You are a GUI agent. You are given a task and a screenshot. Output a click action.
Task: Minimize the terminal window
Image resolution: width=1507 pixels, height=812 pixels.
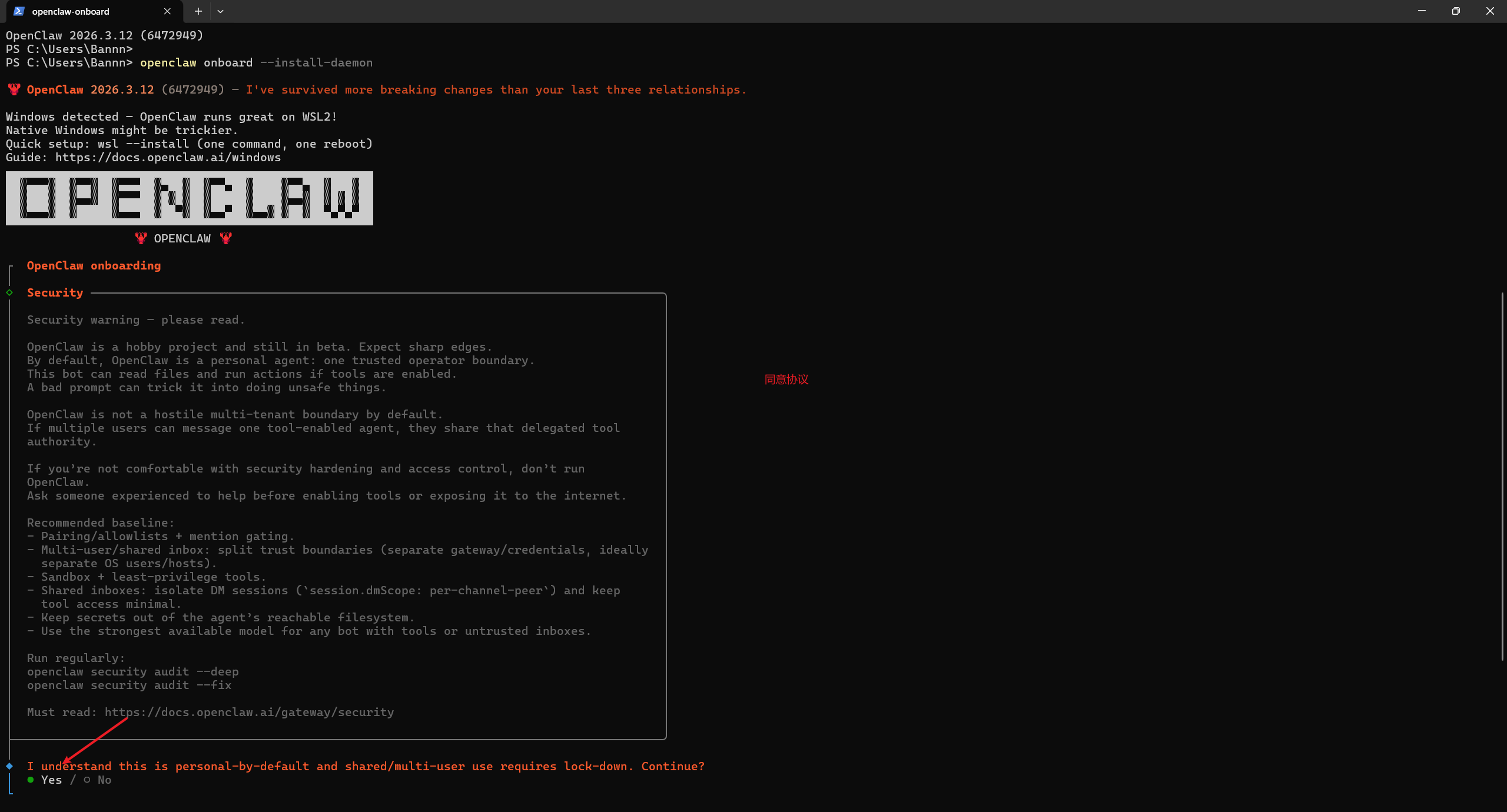tap(1422, 11)
